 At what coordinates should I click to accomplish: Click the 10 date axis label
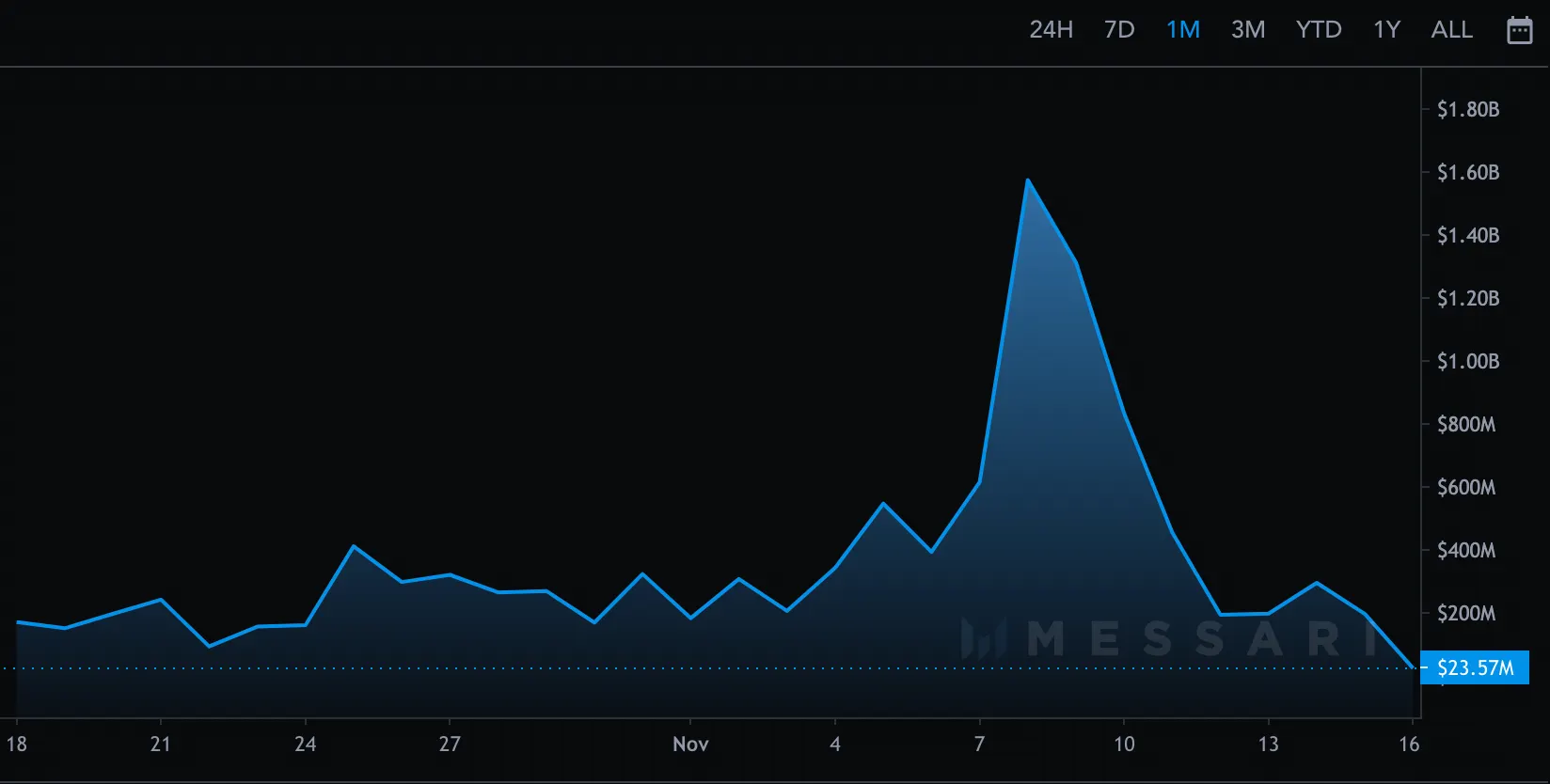[1124, 745]
